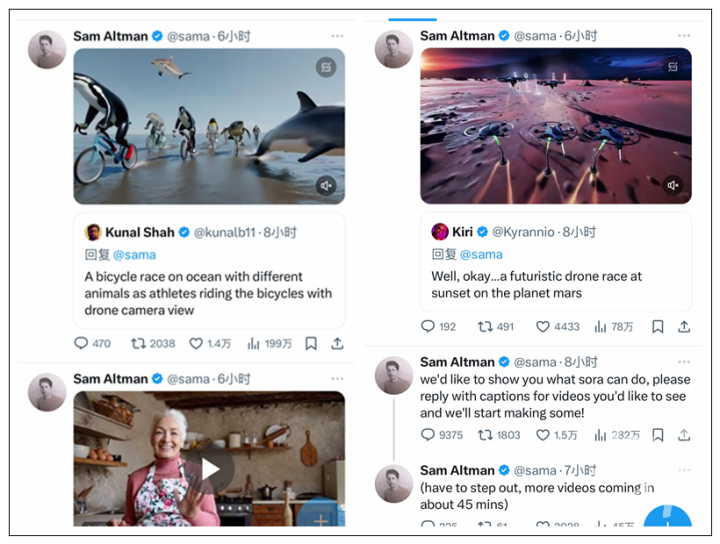Open the Mars drone race video thumbnail
This screenshot has height=544, width=720.
click(555, 125)
